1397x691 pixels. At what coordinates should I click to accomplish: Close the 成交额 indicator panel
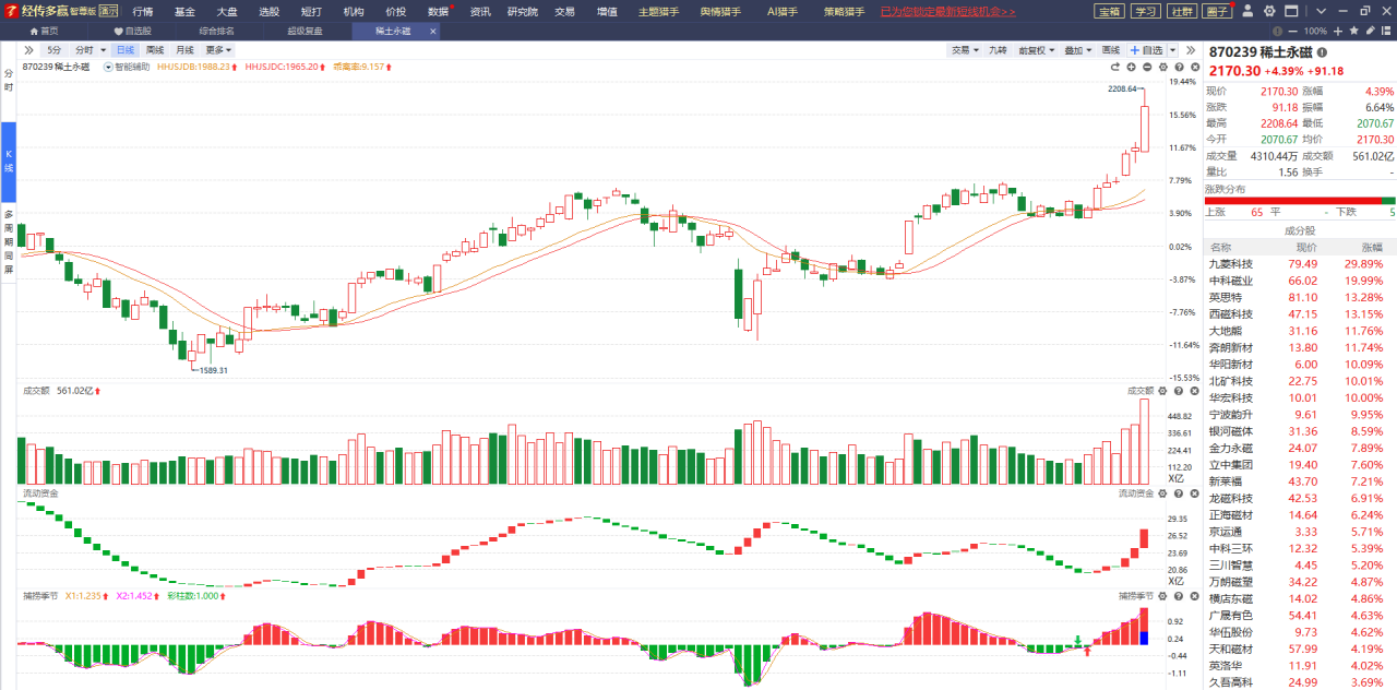pyautogui.click(x=1195, y=391)
